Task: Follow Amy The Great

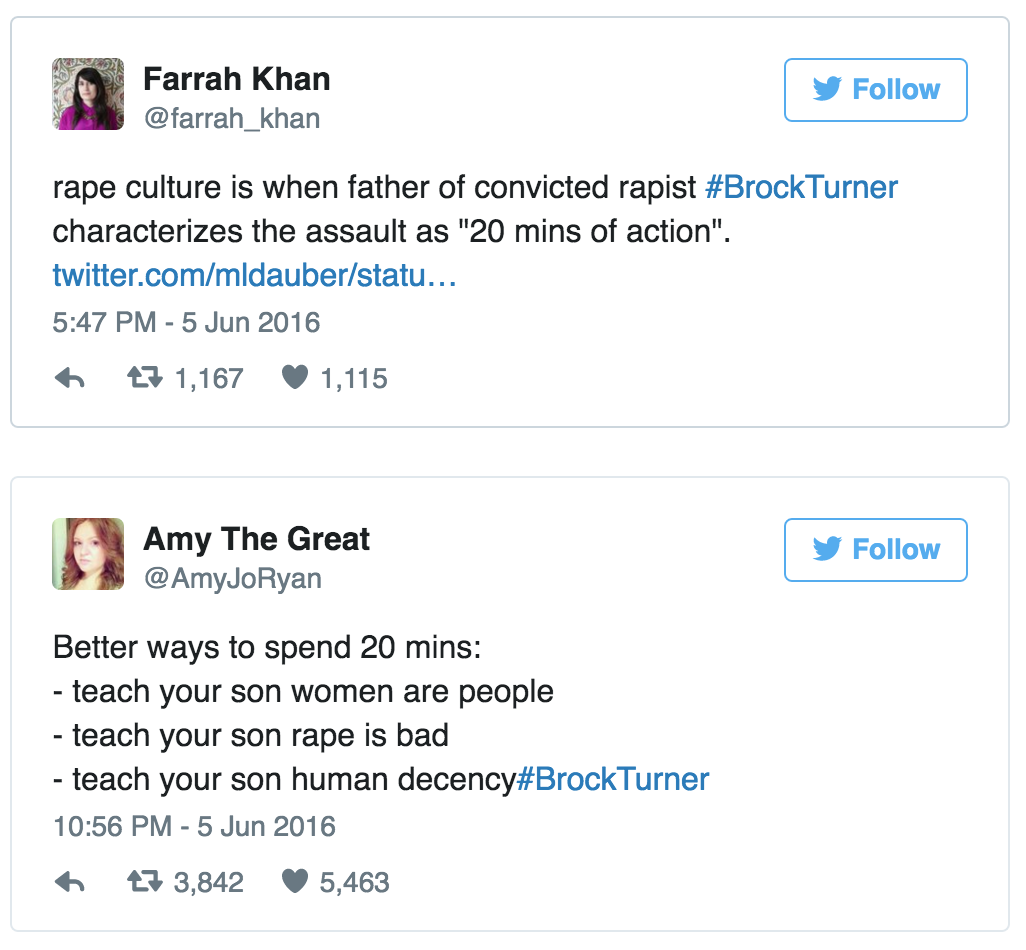Action: pos(875,550)
